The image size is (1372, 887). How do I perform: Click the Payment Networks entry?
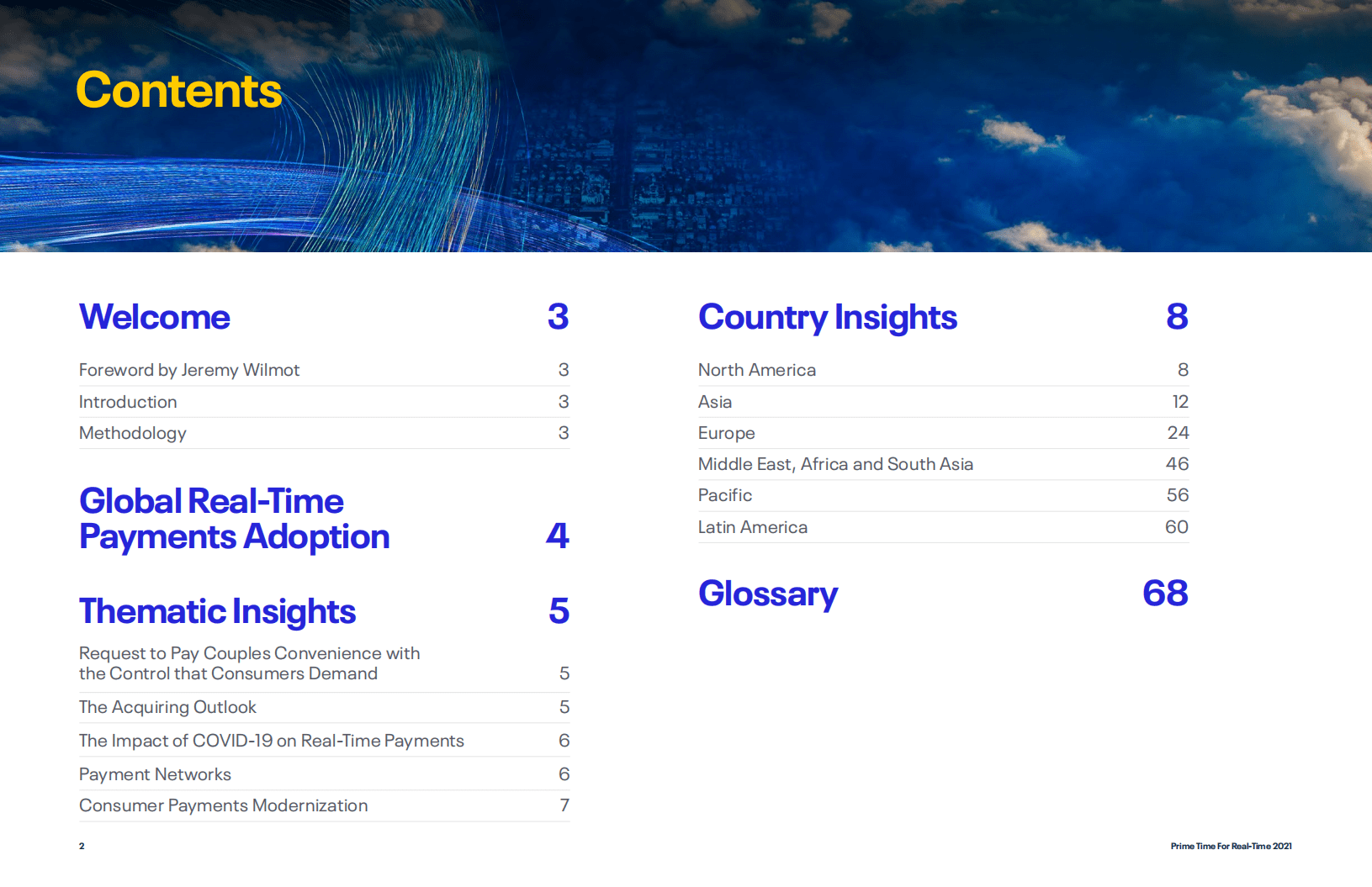155,774
